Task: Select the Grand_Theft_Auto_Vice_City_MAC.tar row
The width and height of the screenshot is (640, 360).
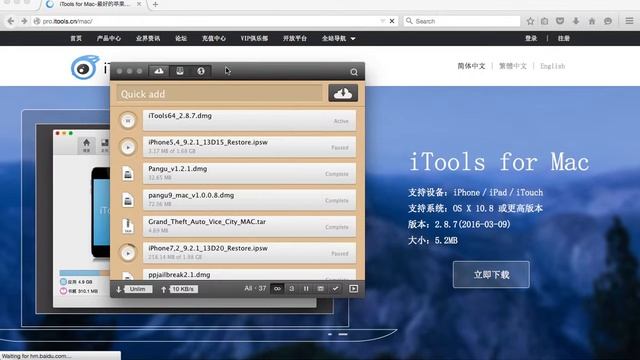Action: 249,227
